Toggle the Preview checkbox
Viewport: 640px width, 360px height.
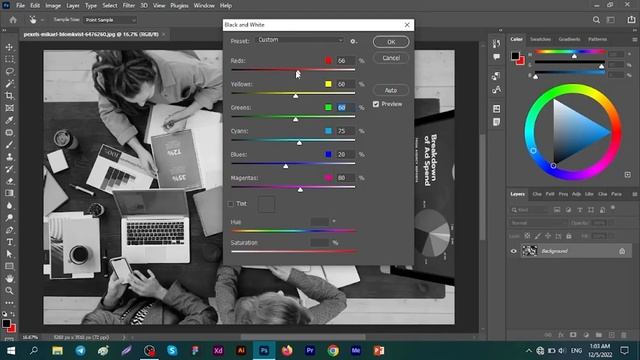click(x=376, y=104)
